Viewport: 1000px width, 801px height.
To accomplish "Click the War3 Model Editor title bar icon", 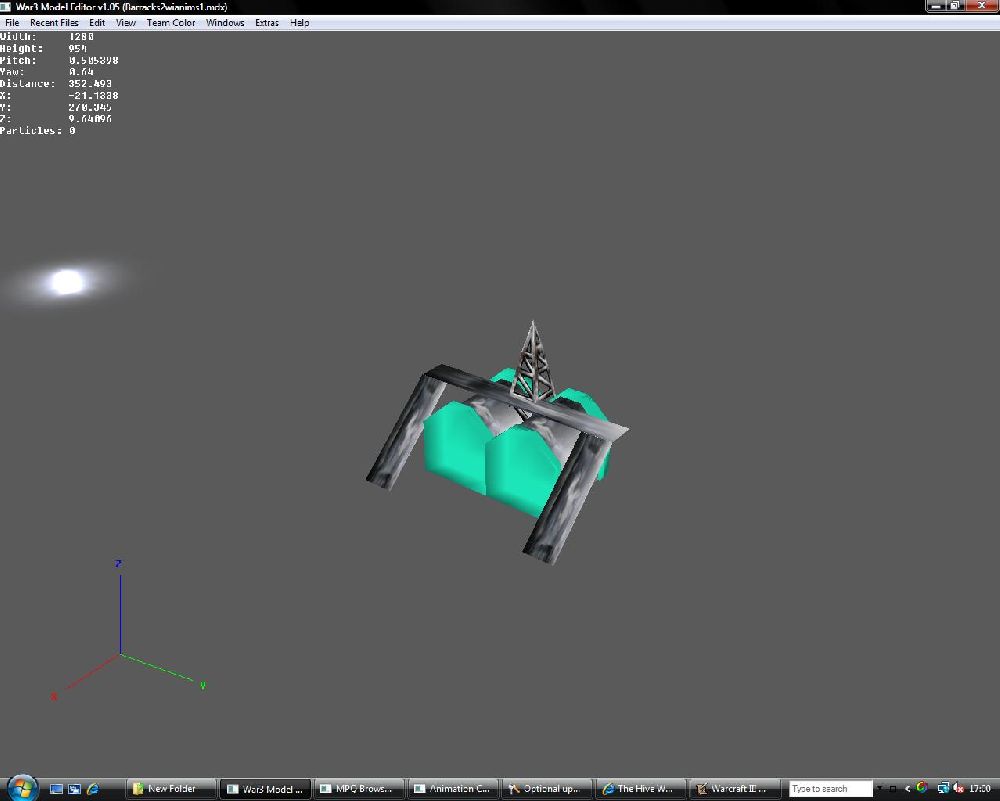I will 6,6.
